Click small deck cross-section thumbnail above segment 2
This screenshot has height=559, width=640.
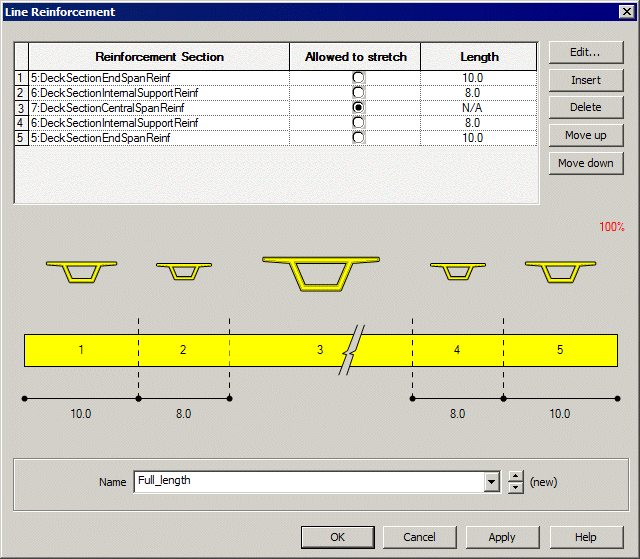pos(184,271)
